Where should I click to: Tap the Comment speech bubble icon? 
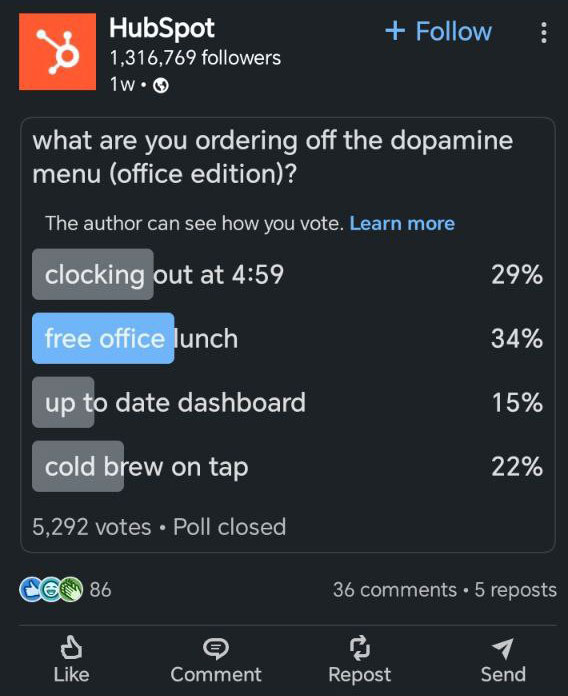point(216,648)
